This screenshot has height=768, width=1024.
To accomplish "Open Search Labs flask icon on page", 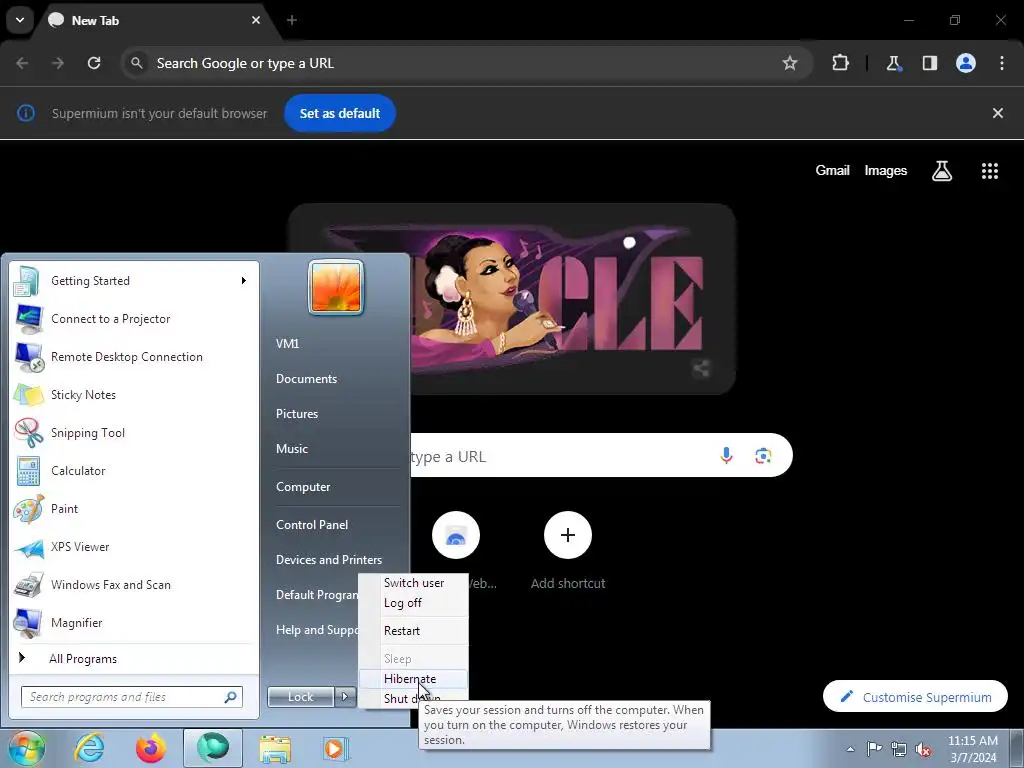I will (x=942, y=170).
